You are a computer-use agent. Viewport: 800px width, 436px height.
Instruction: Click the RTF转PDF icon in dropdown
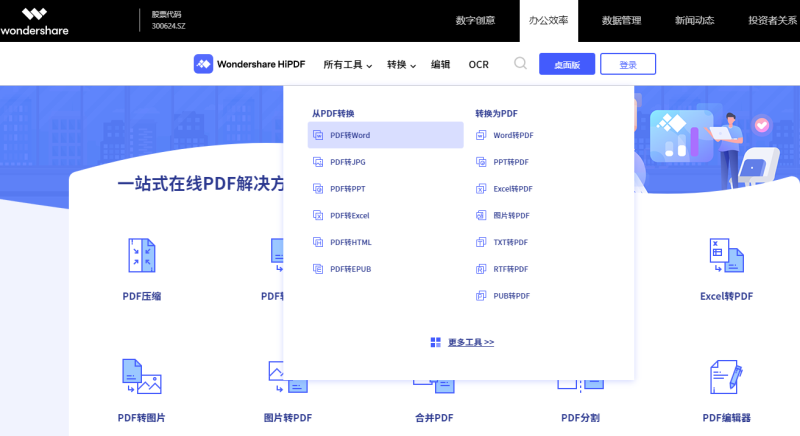[x=481, y=269]
